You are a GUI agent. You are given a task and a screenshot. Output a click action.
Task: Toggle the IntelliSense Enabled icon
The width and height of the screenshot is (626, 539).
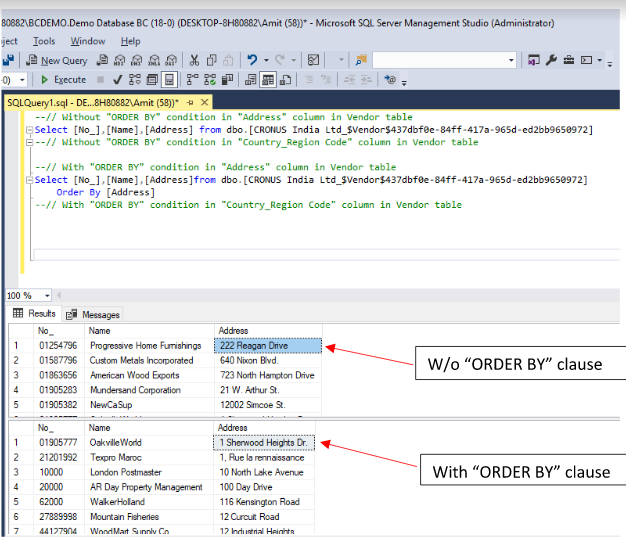[169, 80]
